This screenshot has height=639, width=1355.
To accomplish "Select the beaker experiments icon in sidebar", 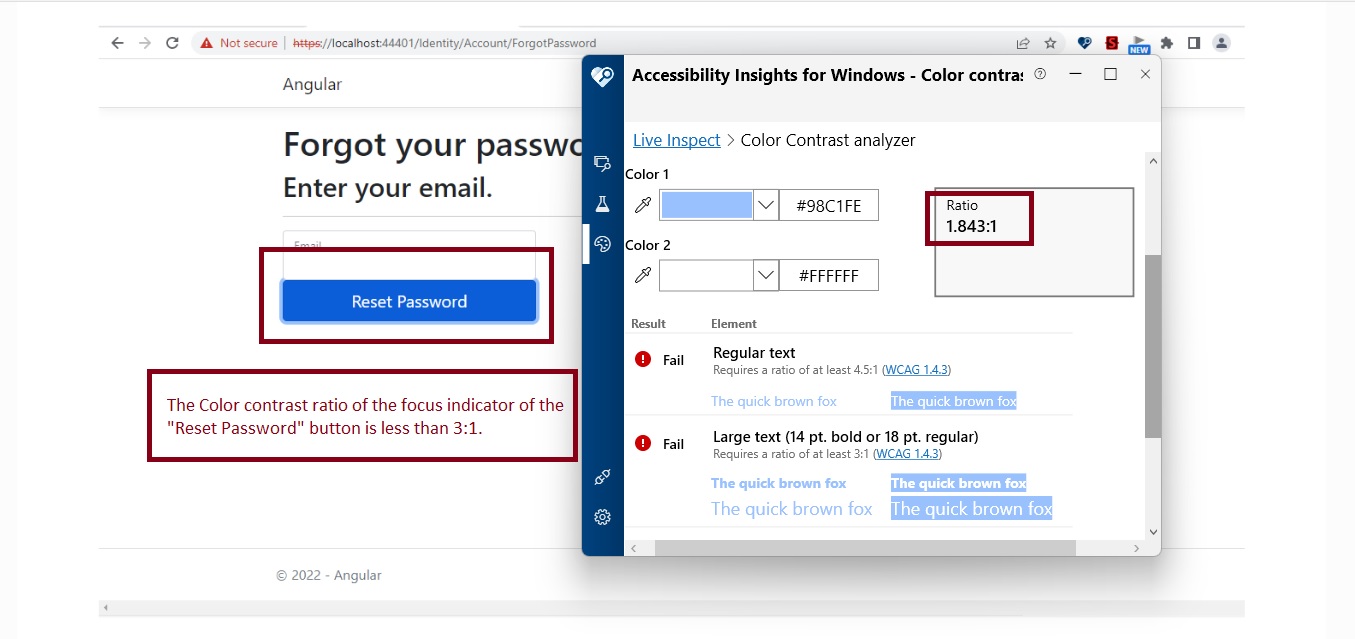I will tap(602, 204).
